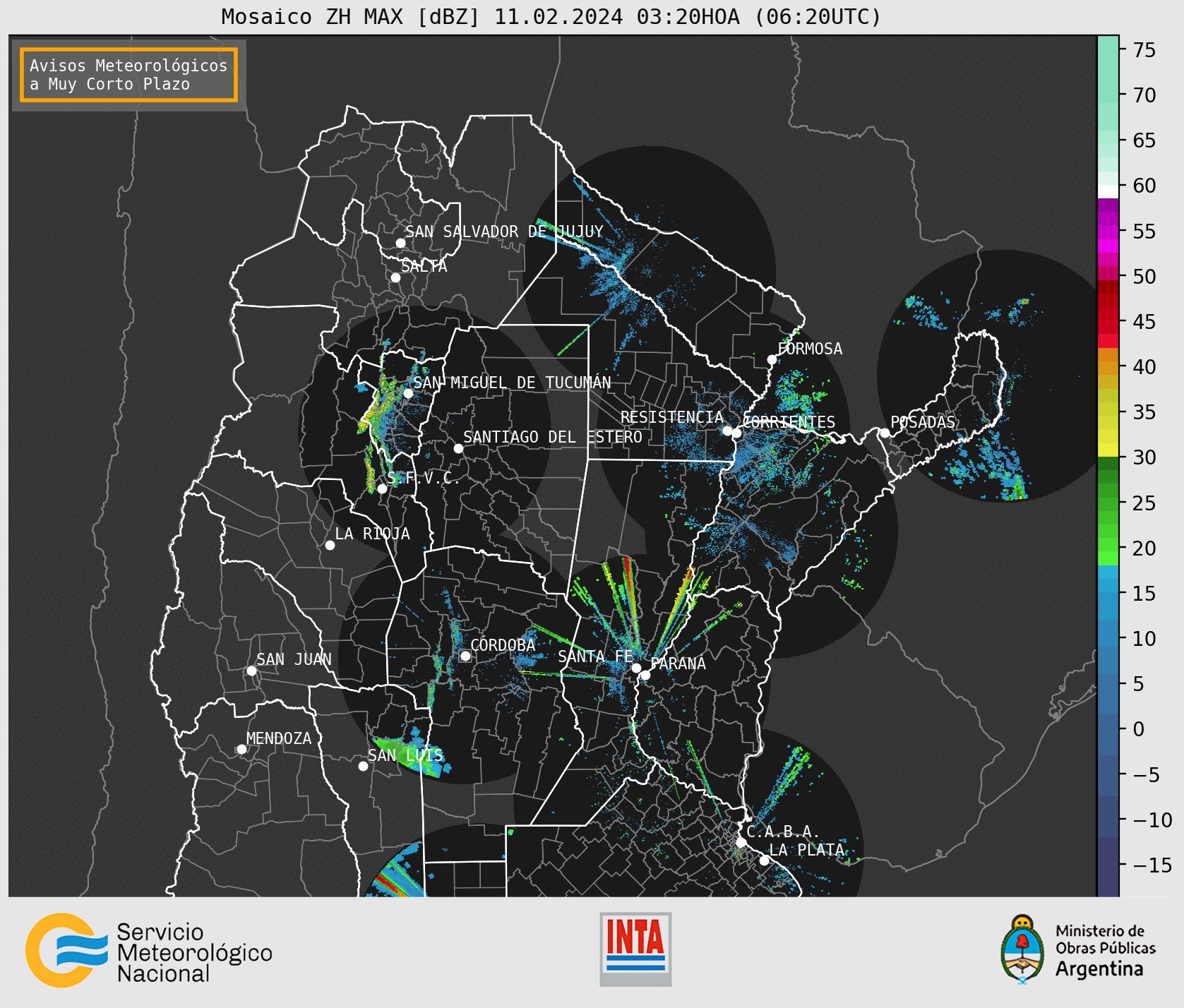Click the SALTA city label
1184x1008 pixels.
(424, 267)
